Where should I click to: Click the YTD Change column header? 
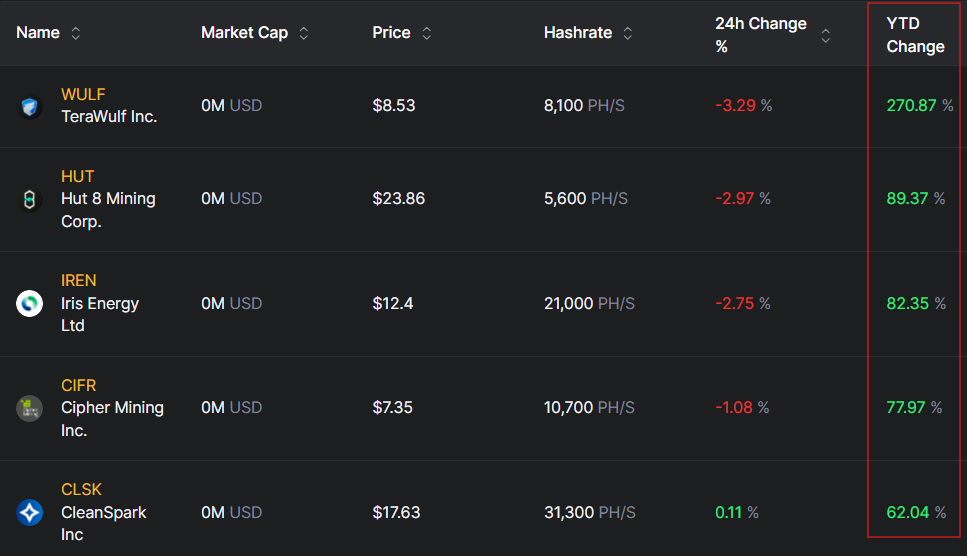[x=915, y=35]
